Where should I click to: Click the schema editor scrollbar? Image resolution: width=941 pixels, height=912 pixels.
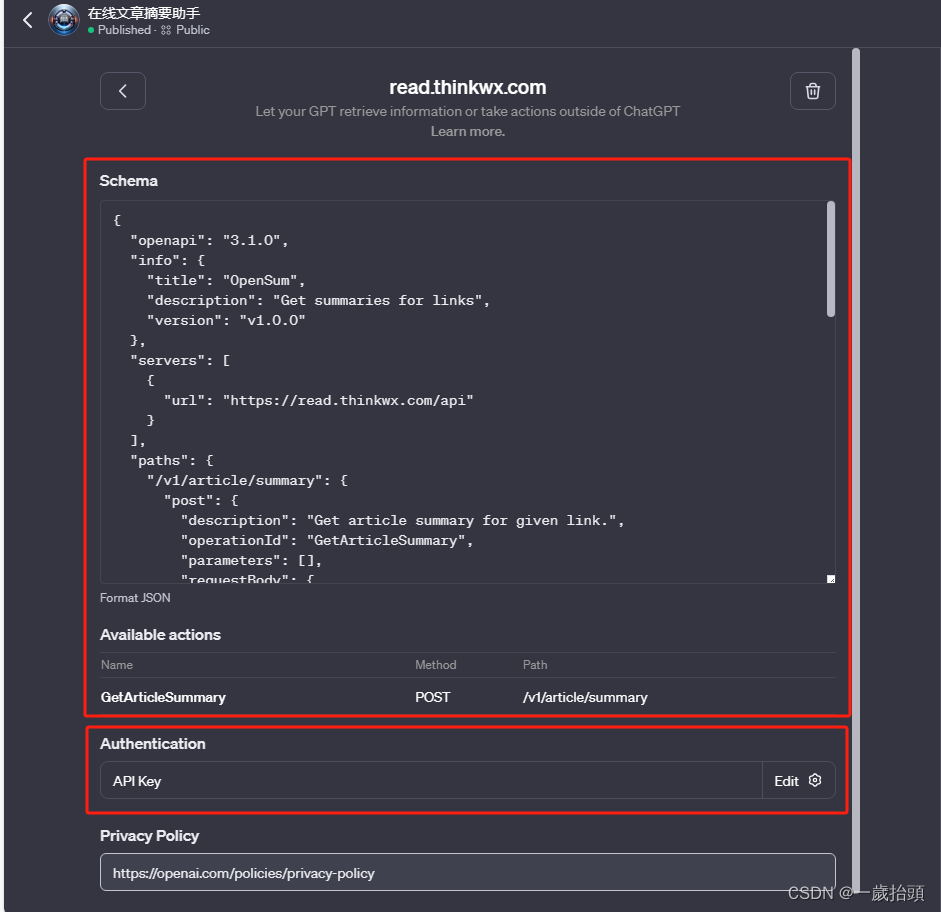click(x=831, y=259)
